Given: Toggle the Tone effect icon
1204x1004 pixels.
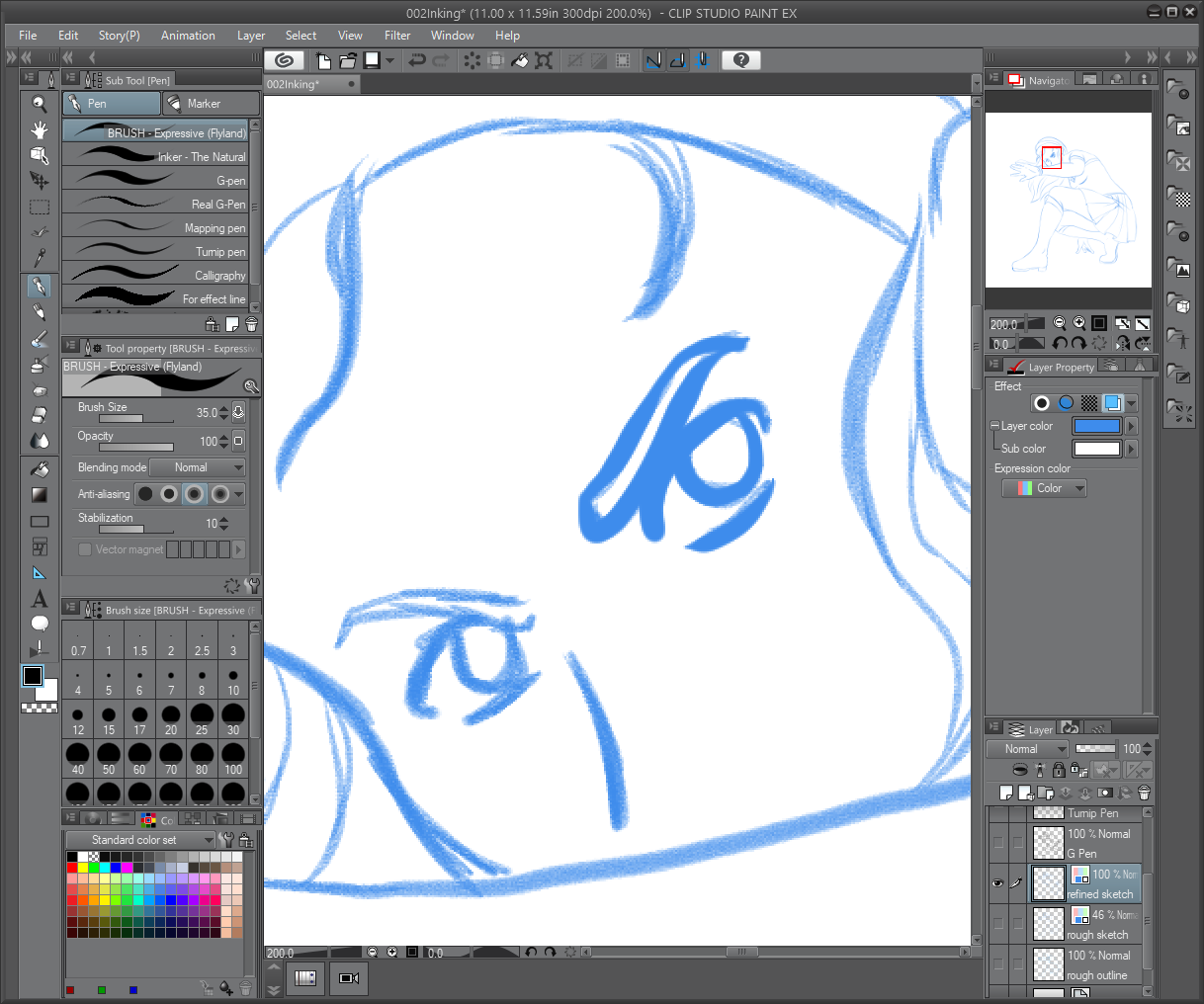Looking at the screenshot, I should (x=1089, y=403).
